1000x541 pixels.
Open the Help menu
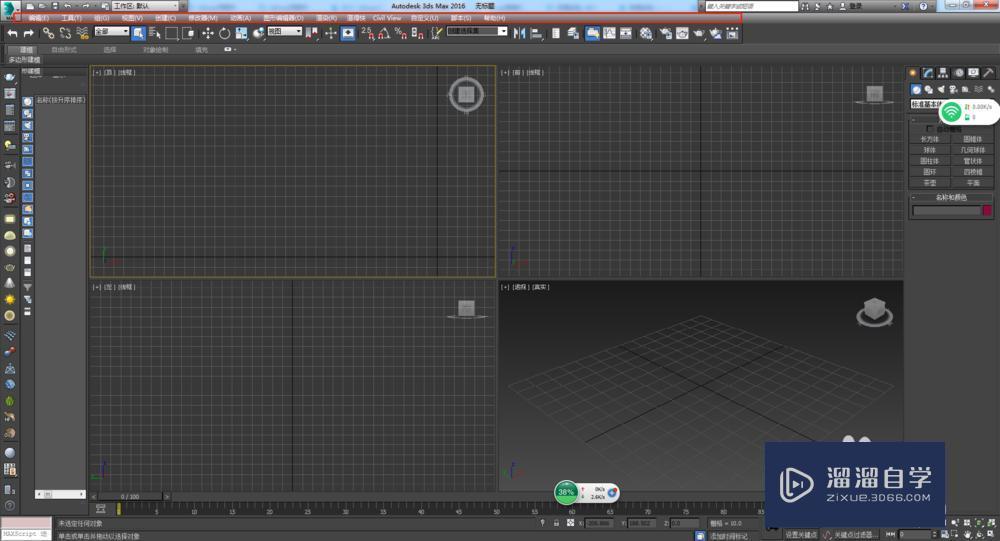[x=494, y=18]
